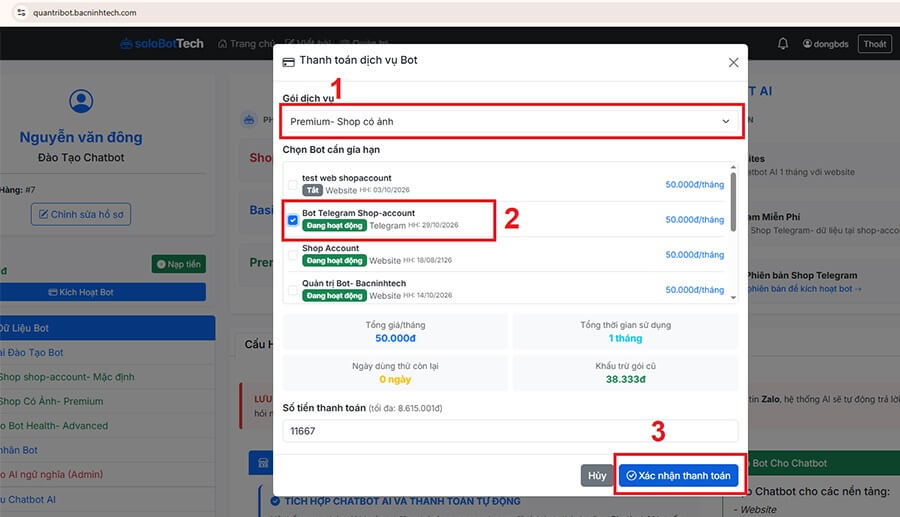The image size is (900, 517).
Task: Click the 'Thoát' logout button
Action: click(875, 44)
